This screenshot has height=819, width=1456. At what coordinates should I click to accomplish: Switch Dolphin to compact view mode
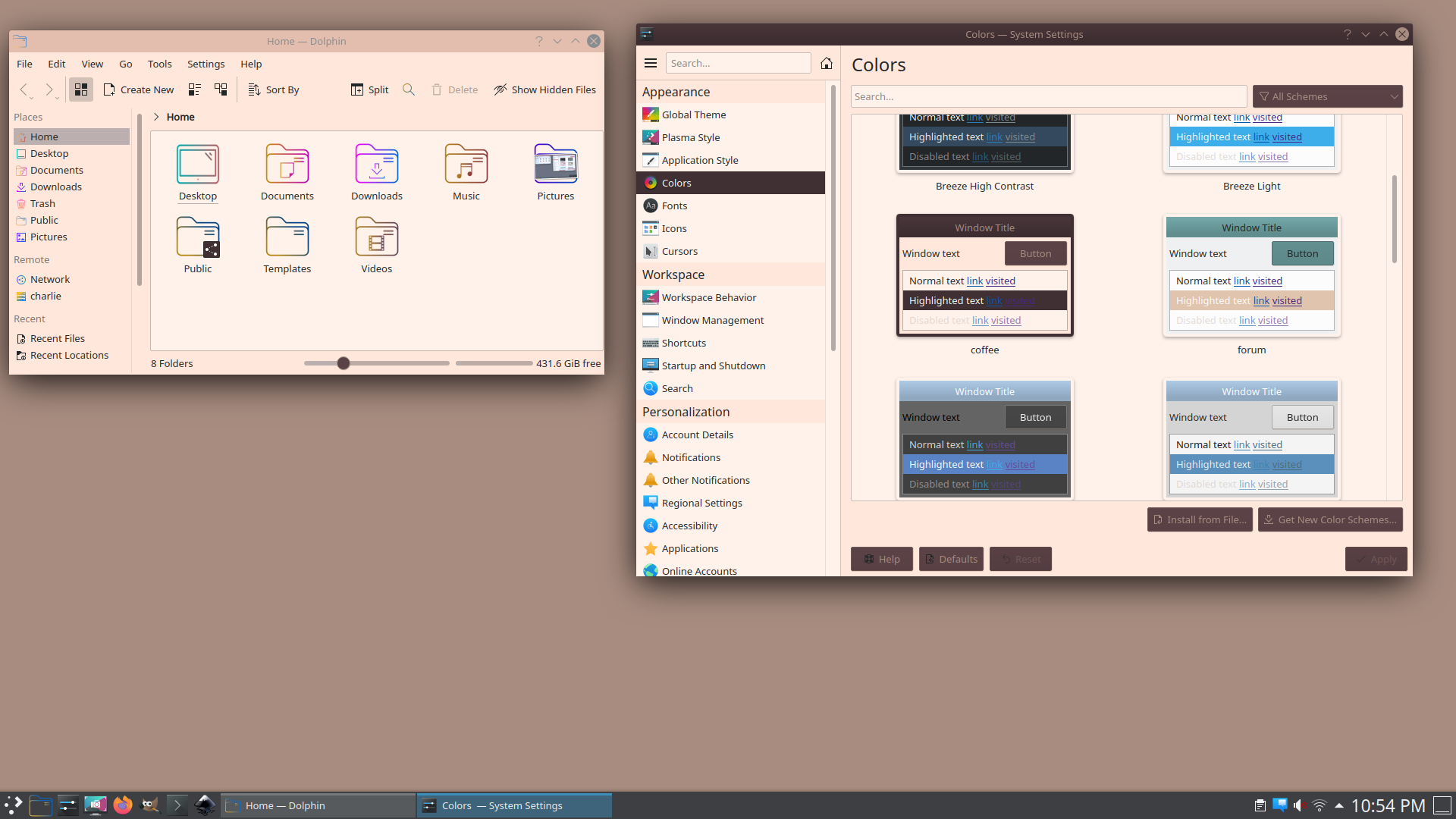pyautogui.click(x=194, y=89)
